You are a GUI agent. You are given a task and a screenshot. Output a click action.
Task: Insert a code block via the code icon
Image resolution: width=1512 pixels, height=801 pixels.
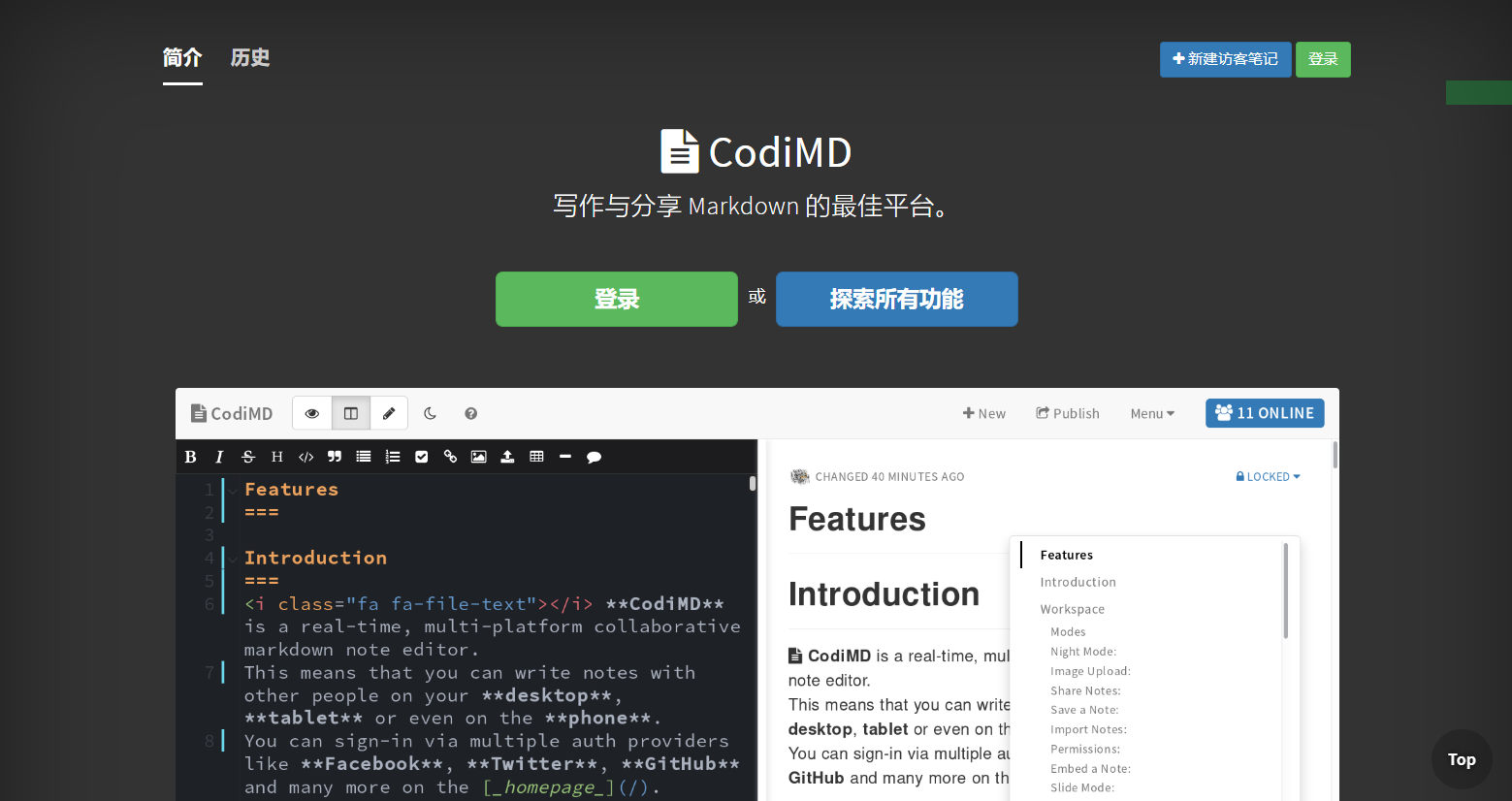tap(306, 456)
